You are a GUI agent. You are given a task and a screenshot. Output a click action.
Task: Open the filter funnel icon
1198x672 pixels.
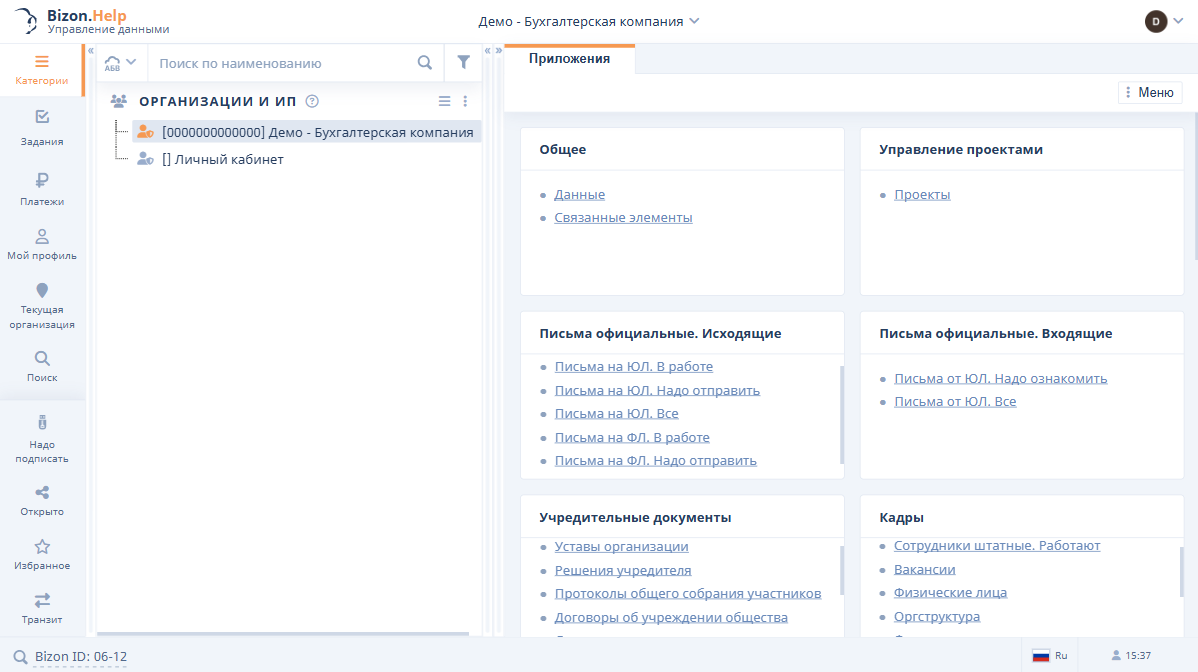pos(463,63)
